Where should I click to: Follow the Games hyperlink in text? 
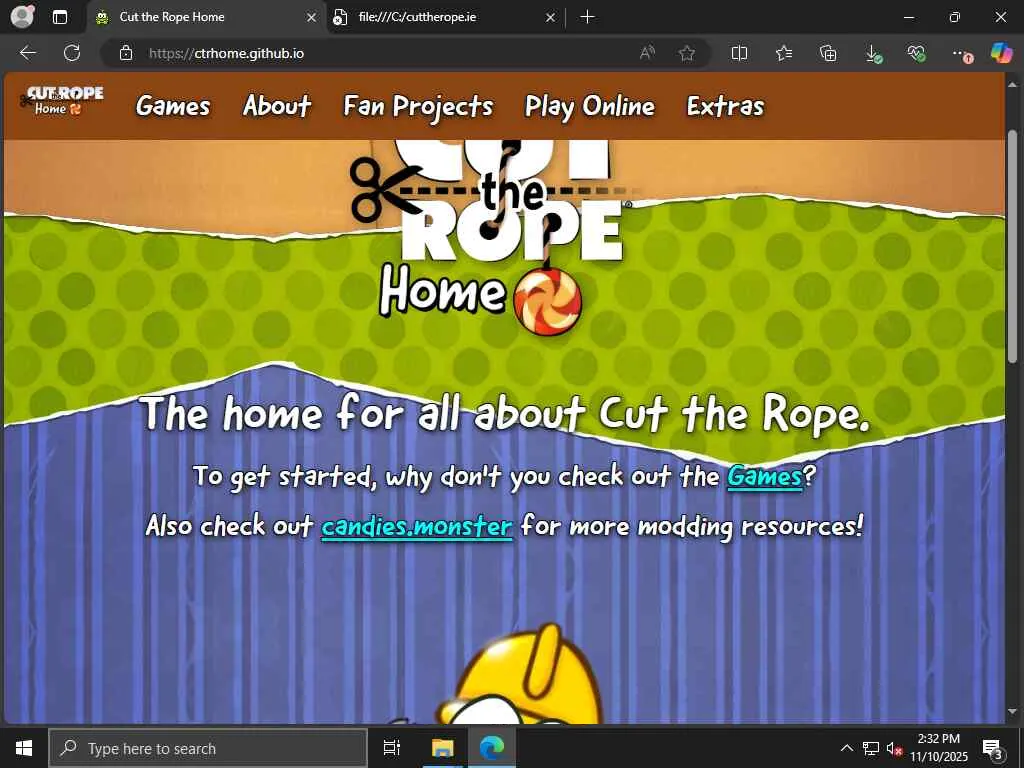764,477
